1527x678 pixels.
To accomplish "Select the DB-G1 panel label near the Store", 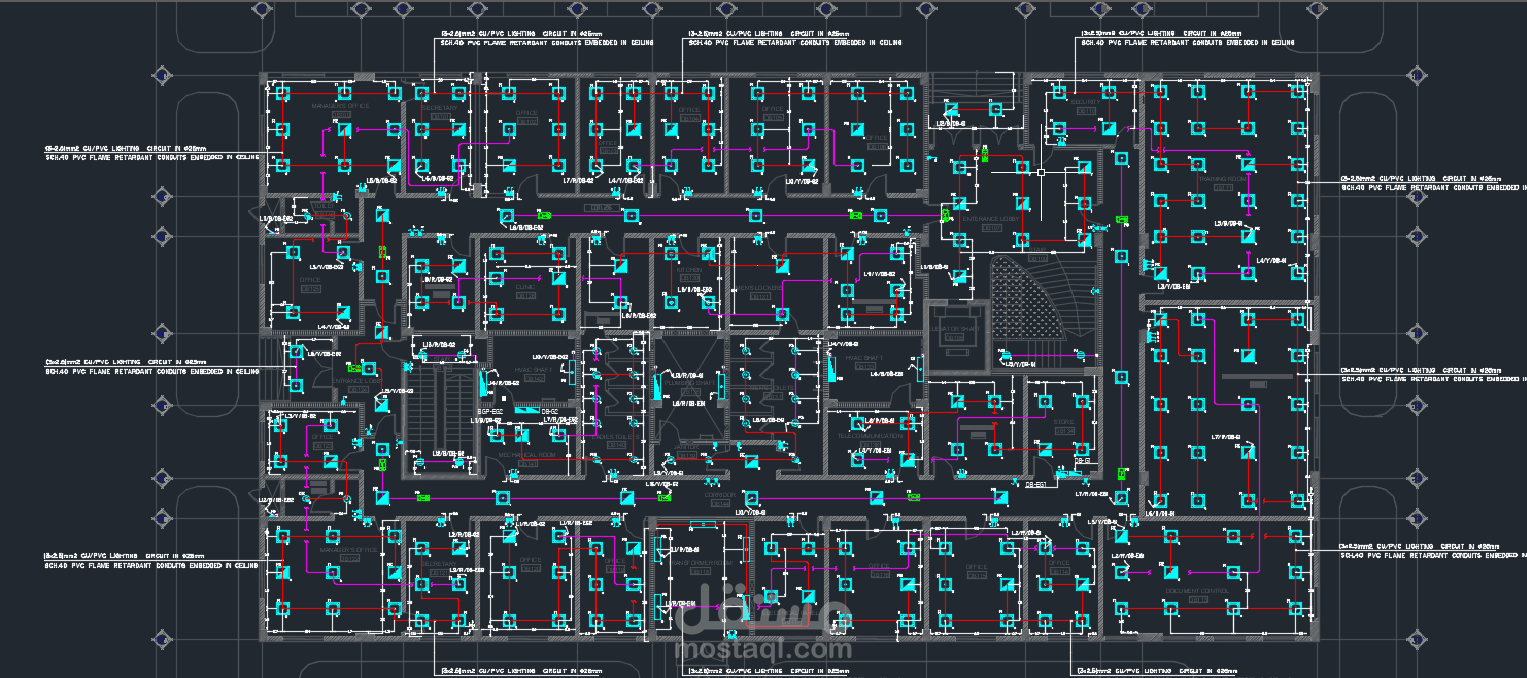I will pos(1081,461).
